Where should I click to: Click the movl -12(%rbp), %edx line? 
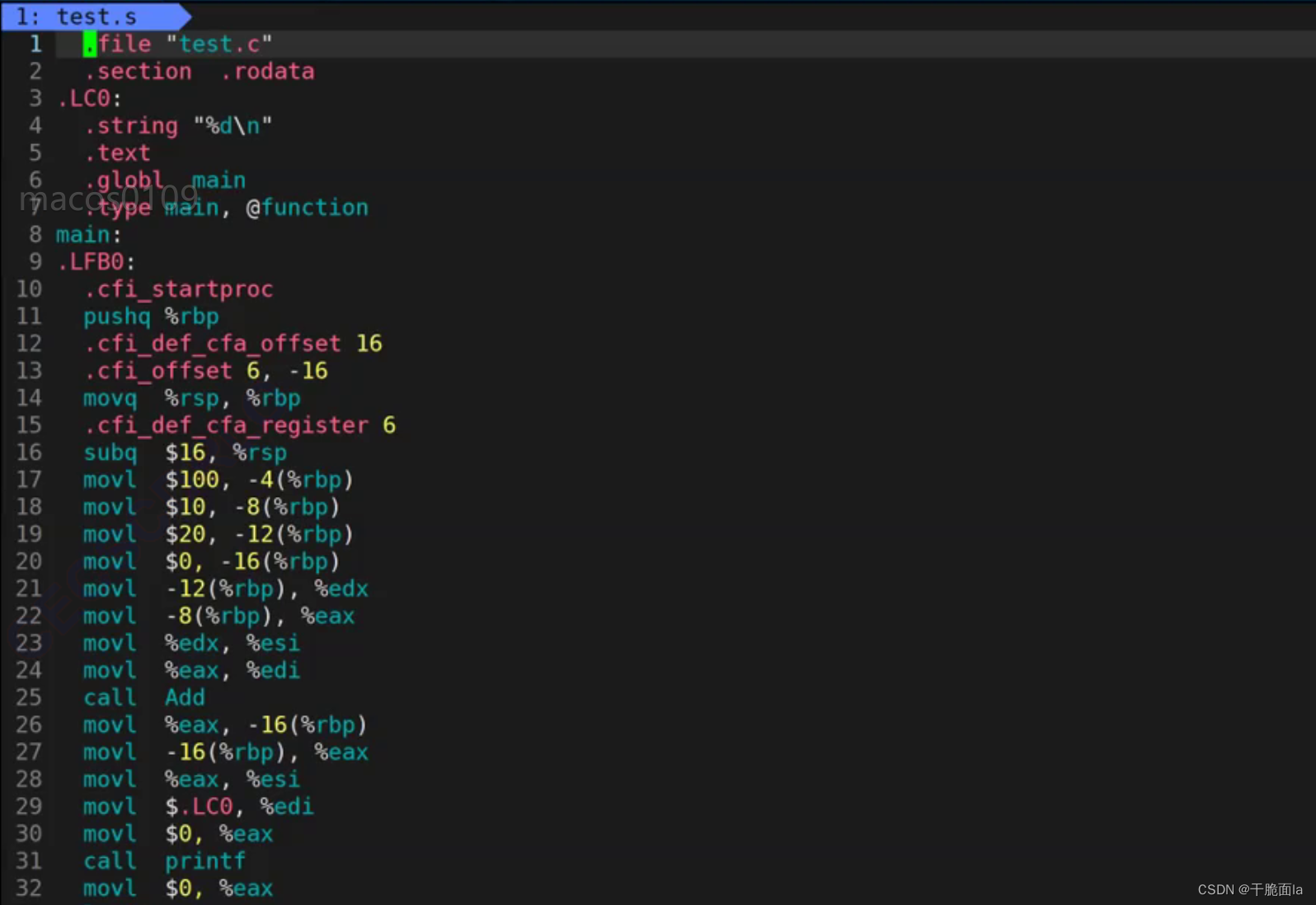click(x=226, y=588)
